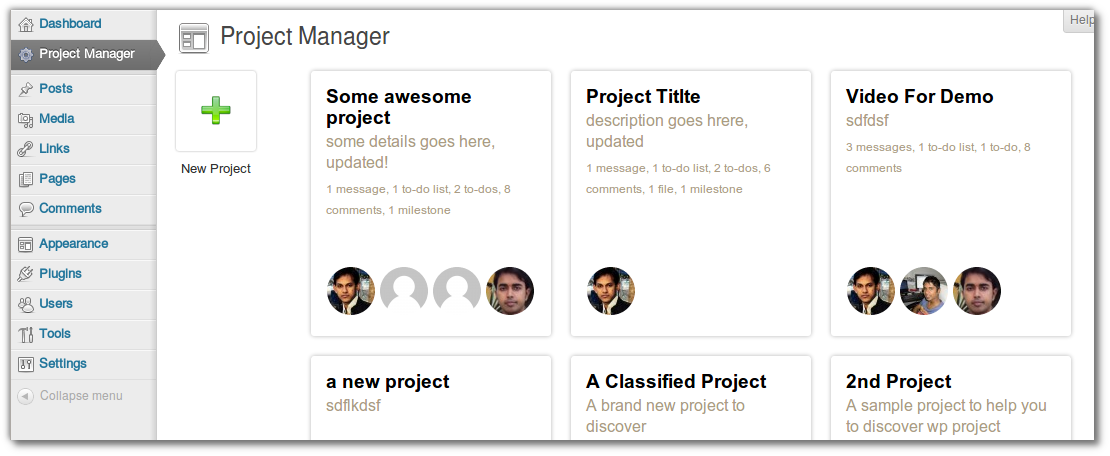The height and width of the screenshot is (456, 1110).
Task: Collapse the admin sidebar menu
Action: click(x=70, y=396)
